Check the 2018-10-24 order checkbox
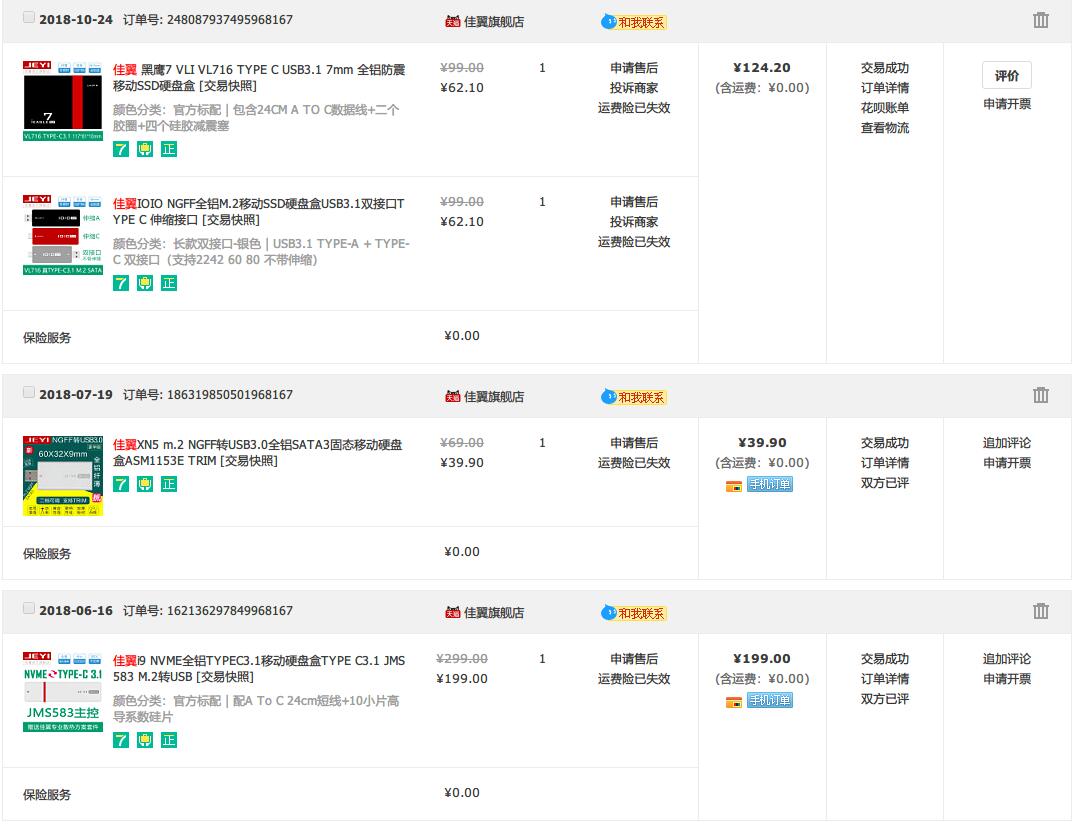 (x=28, y=18)
